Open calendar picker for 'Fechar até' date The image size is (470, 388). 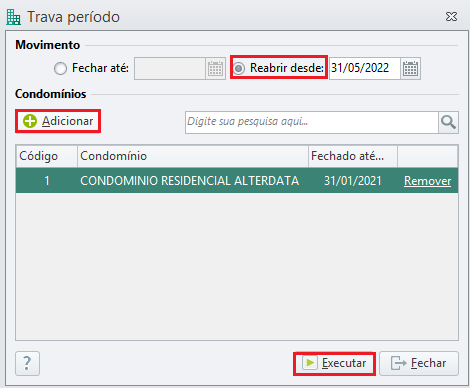tap(215, 68)
